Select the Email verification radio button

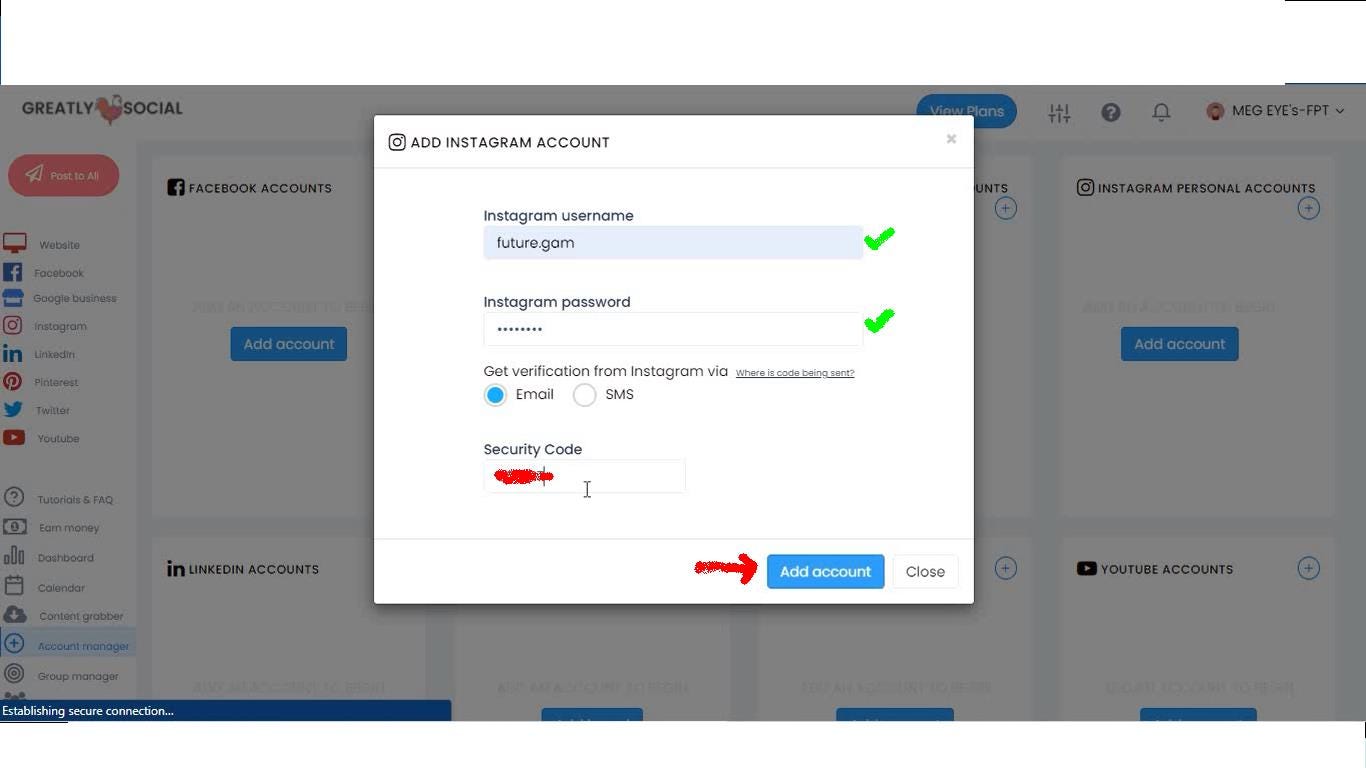click(x=495, y=395)
